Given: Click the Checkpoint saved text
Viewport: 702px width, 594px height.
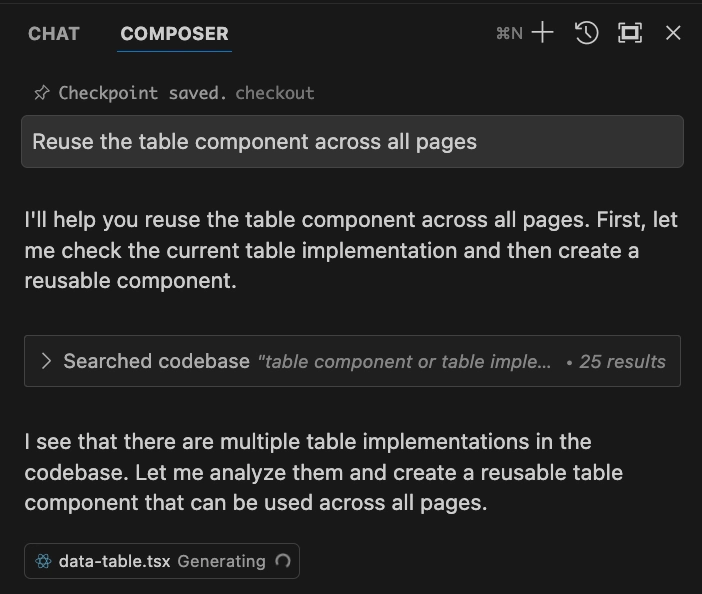Looking at the screenshot, I should click(x=142, y=93).
